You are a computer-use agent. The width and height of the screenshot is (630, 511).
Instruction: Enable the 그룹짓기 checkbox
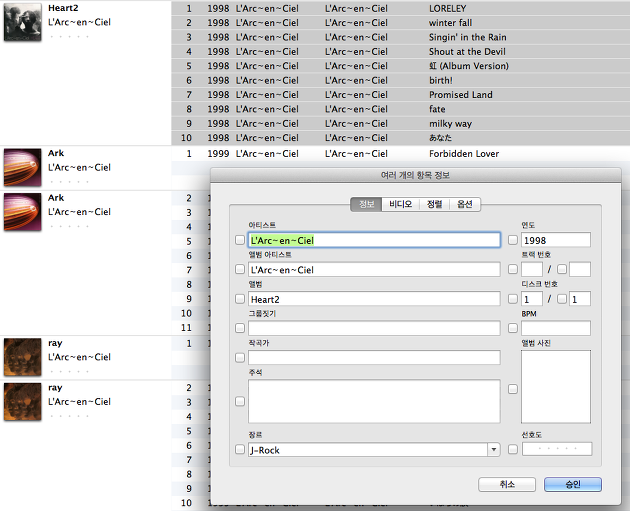point(240,328)
